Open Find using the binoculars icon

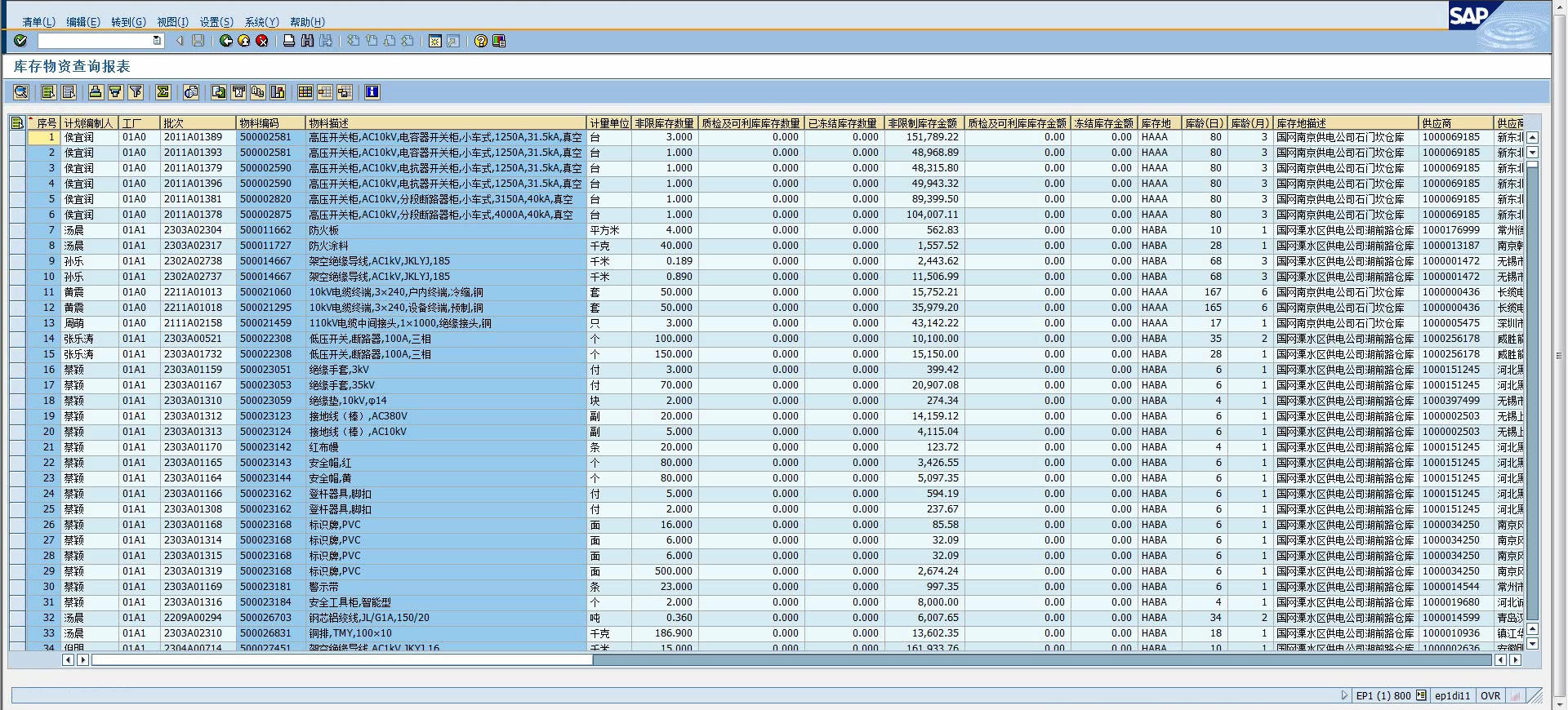click(x=307, y=41)
